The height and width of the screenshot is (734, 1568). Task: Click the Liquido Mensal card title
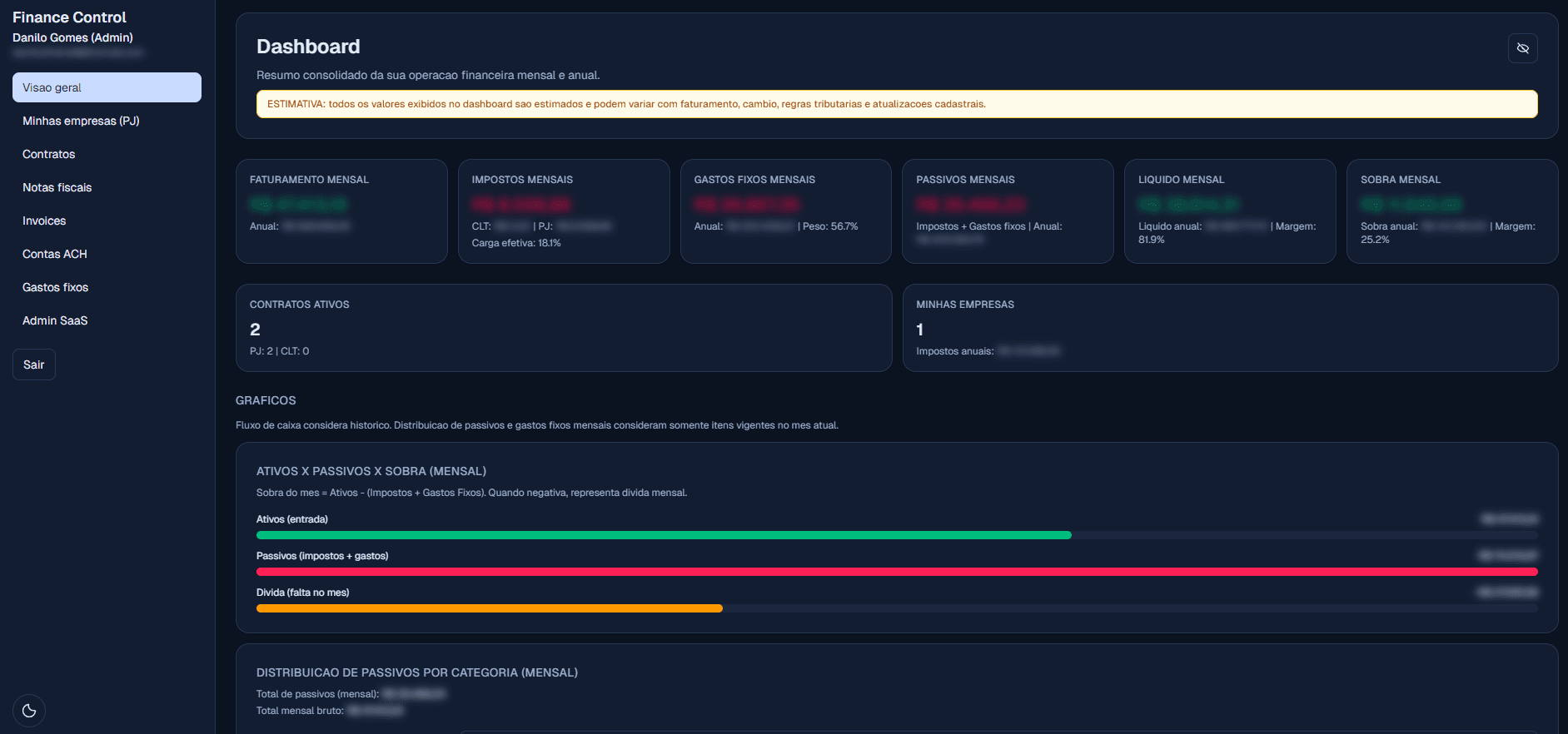coord(1181,180)
